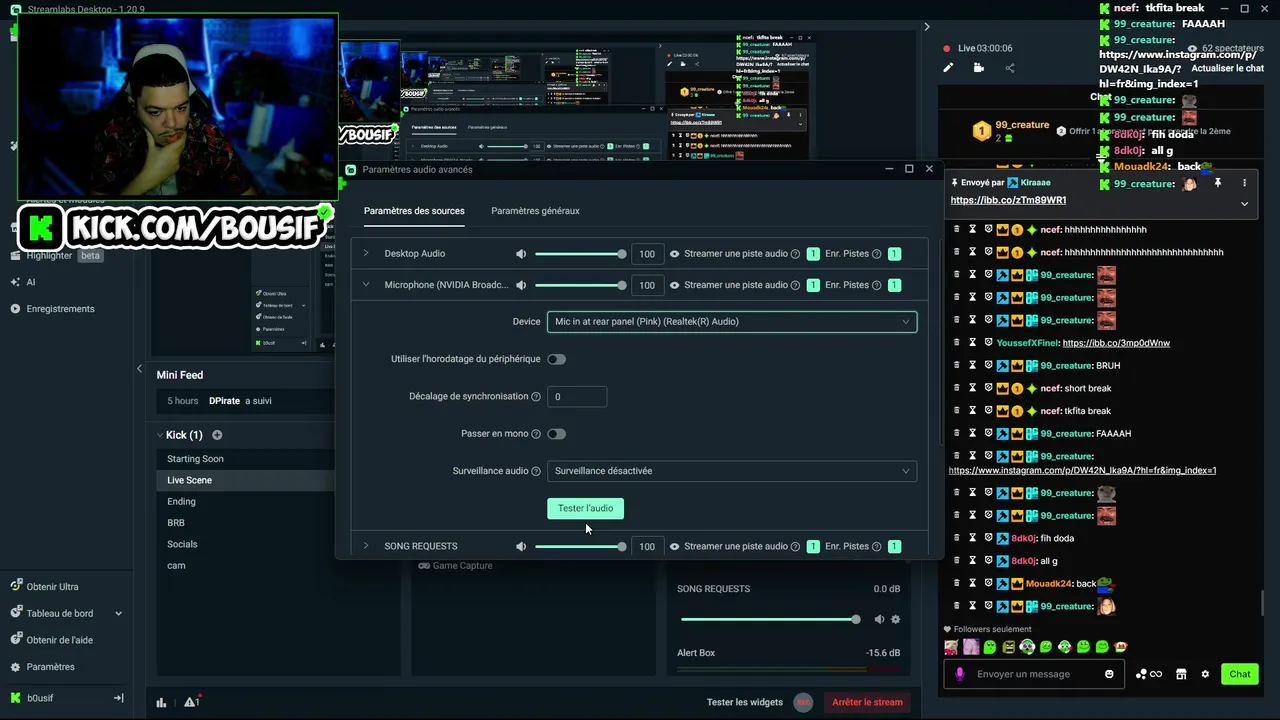The width and height of the screenshot is (1280, 720).
Task: Click the Tester l'audio button
Action: pyautogui.click(x=585, y=508)
